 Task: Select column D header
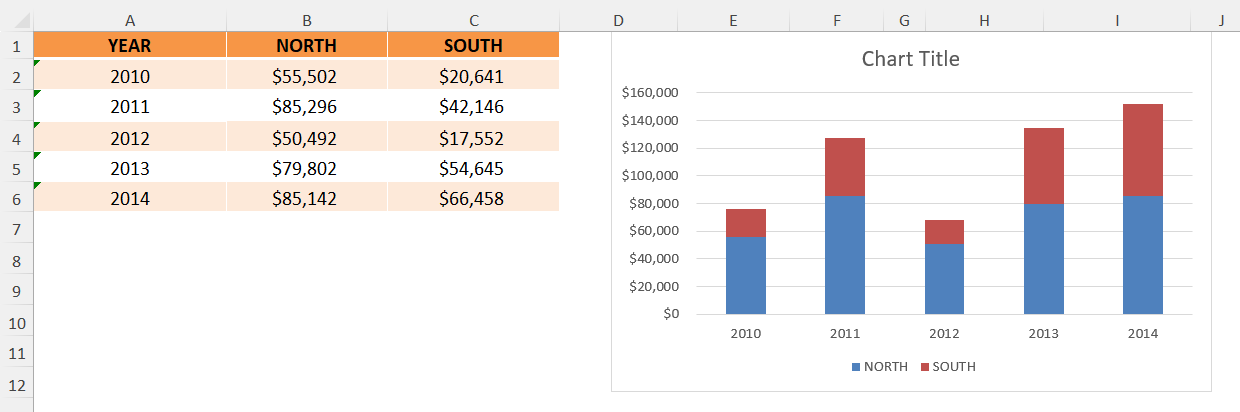pos(617,20)
